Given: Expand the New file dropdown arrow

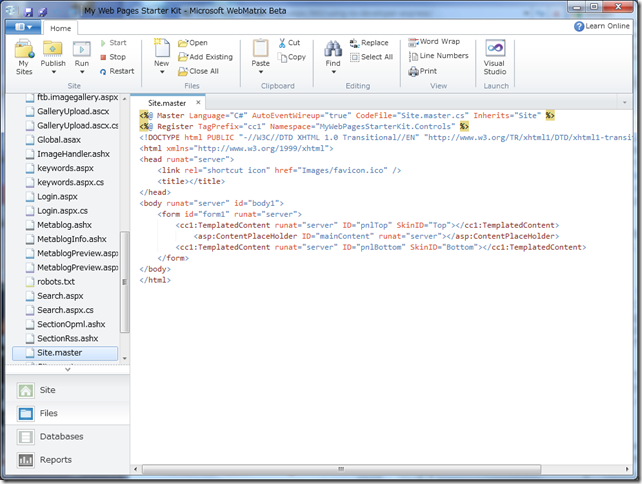Looking at the screenshot, I should pyautogui.click(x=162, y=72).
